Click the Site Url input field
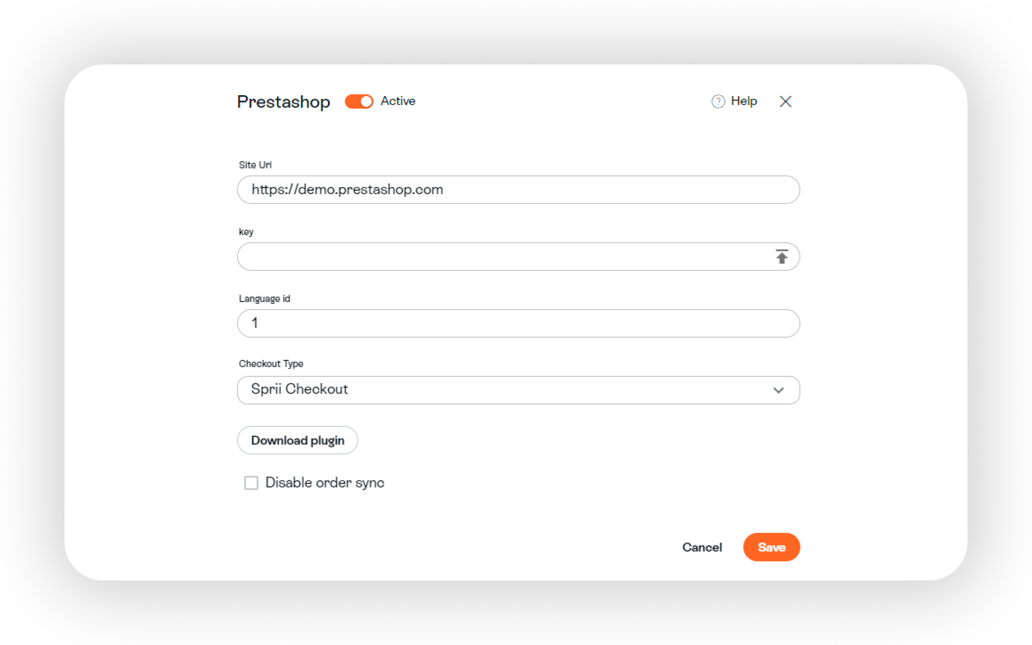Image resolution: width=1032 pixels, height=645 pixels. pyautogui.click(x=518, y=189)
